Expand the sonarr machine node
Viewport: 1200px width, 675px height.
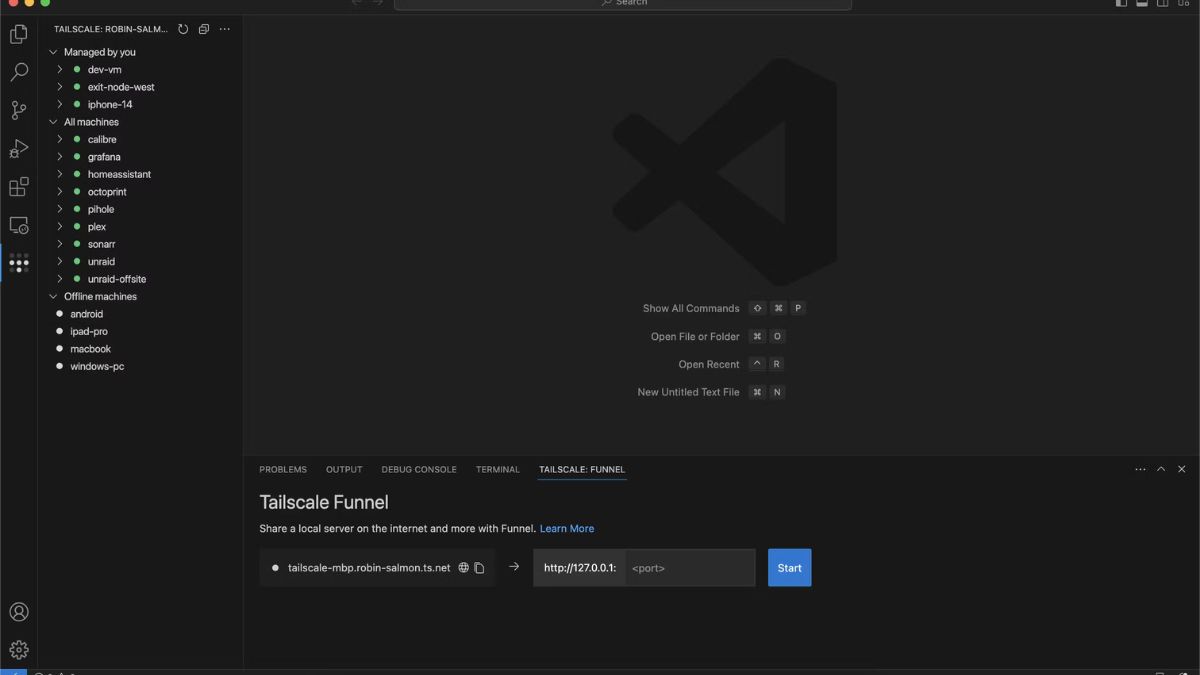[60, 244]
